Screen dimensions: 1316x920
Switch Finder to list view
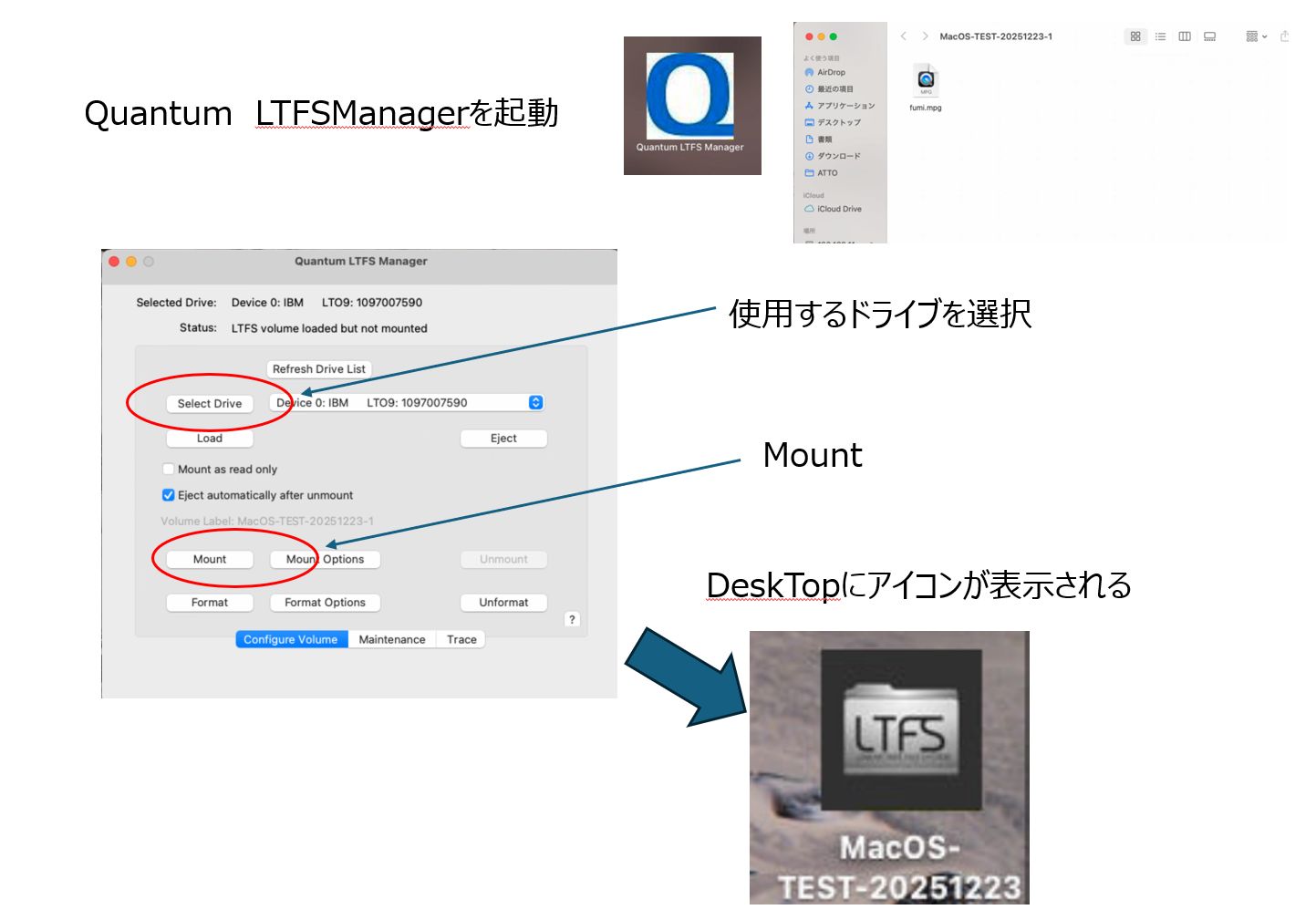click(x=1160, y=36)
